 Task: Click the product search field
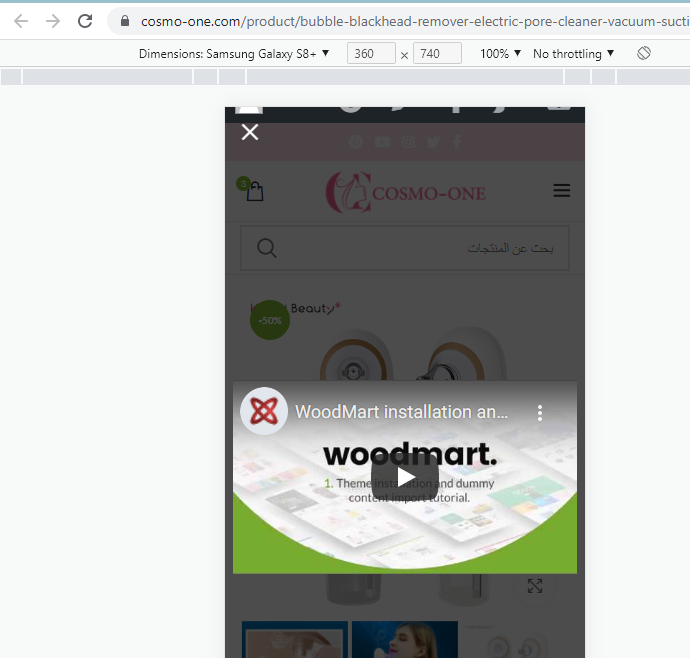[x=405, y=248]
